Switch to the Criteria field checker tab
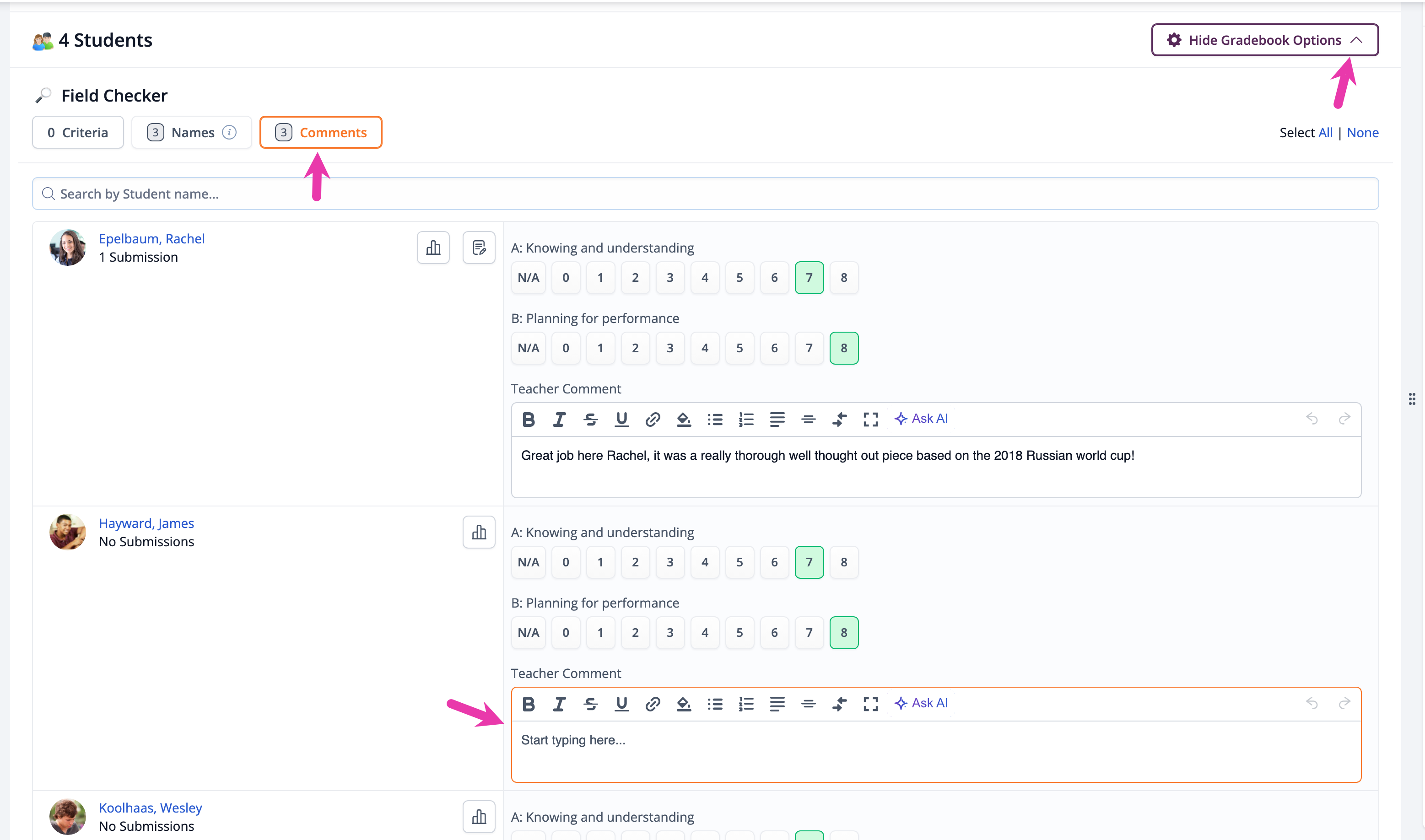 [77, 133]
